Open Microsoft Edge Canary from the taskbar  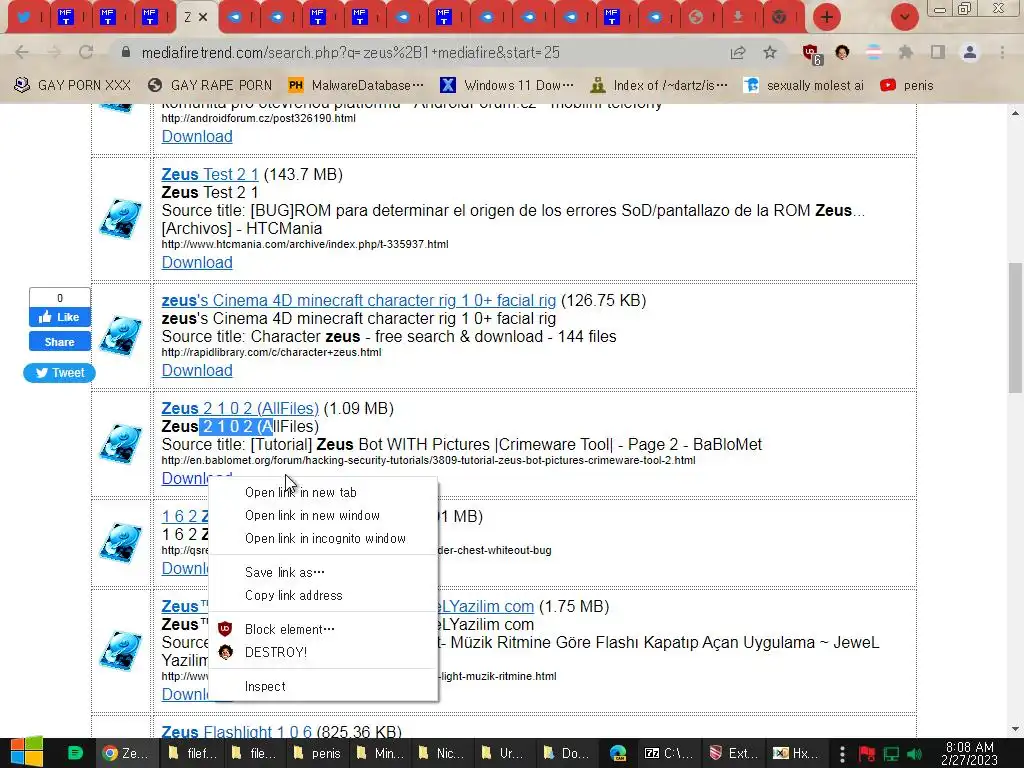pyautogui.click(x=618, y=753)
